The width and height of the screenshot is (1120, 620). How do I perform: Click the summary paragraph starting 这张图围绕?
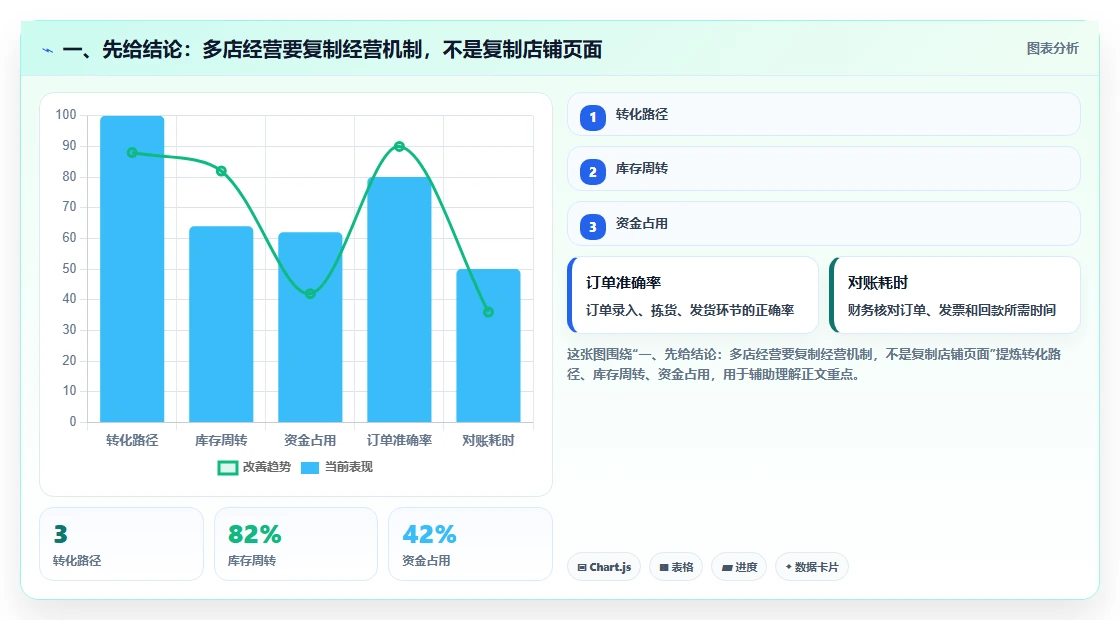pos(814,364)
